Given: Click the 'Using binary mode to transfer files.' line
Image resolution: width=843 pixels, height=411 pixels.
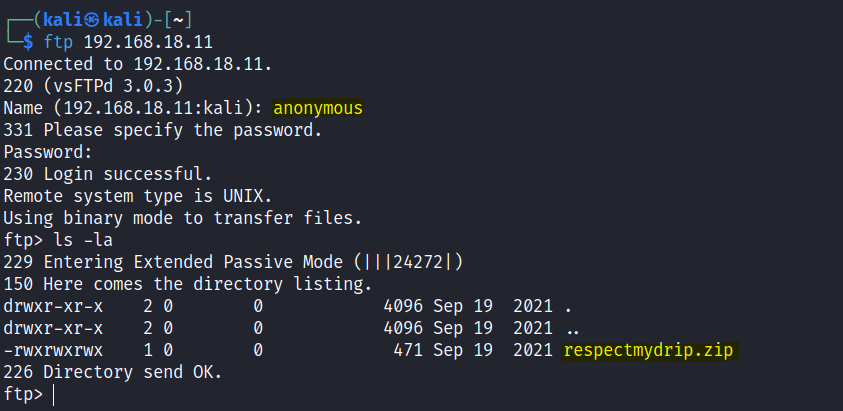Looking at the screenshot, I should [x=182, y=218].
